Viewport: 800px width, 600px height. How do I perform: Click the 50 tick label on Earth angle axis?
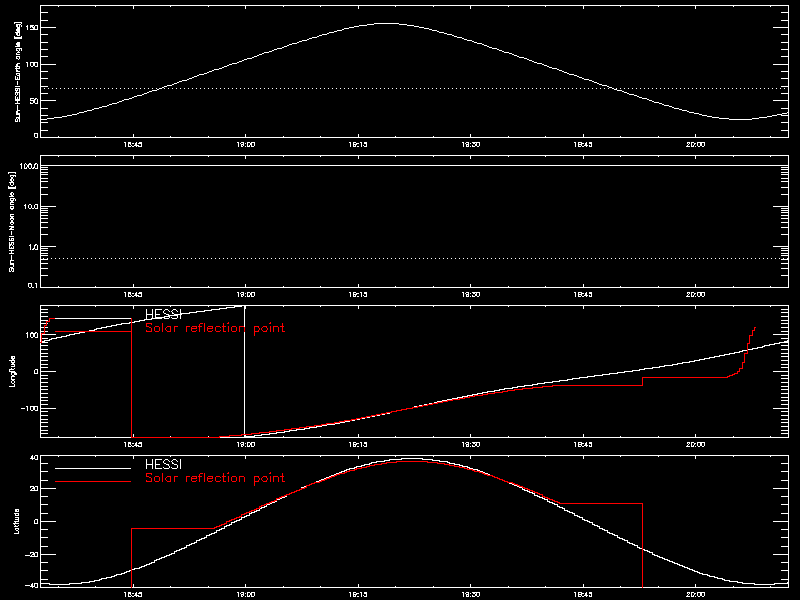(x=34, y=101)
